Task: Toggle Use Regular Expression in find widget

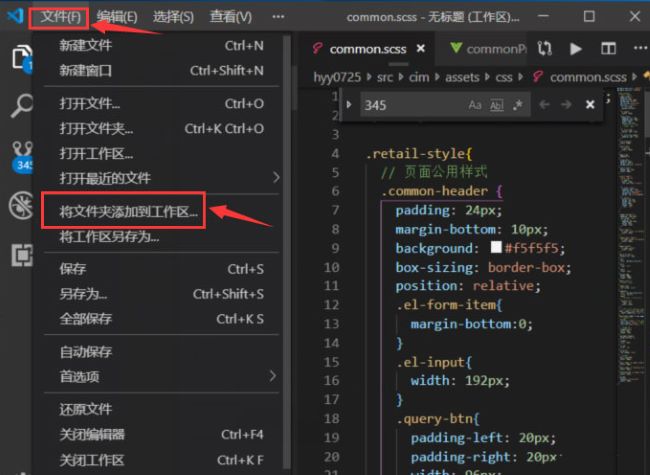Action: (518, 105)
